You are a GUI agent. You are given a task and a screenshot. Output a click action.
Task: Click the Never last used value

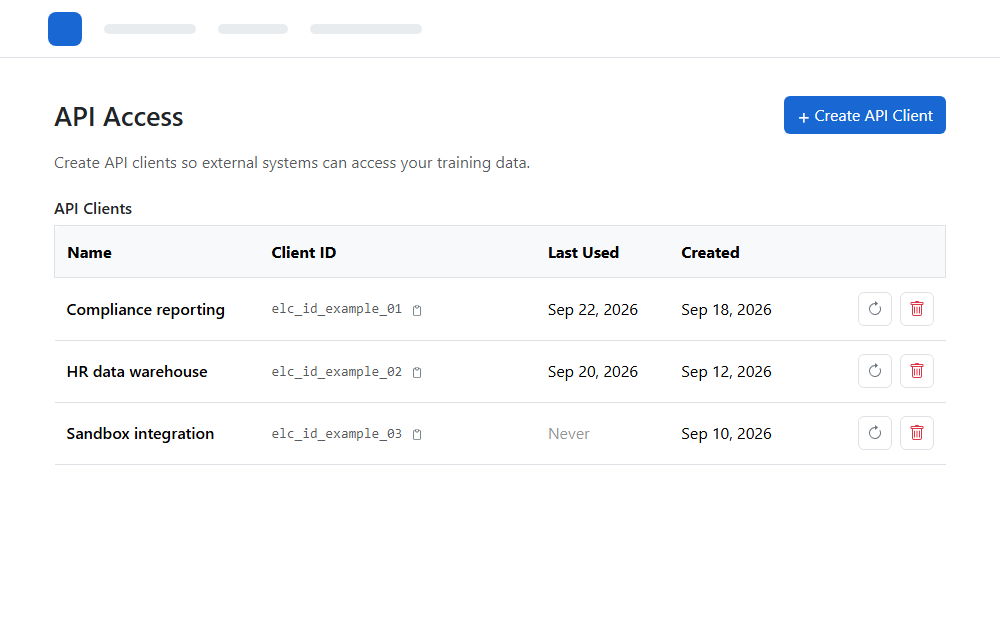coord(569,434)
